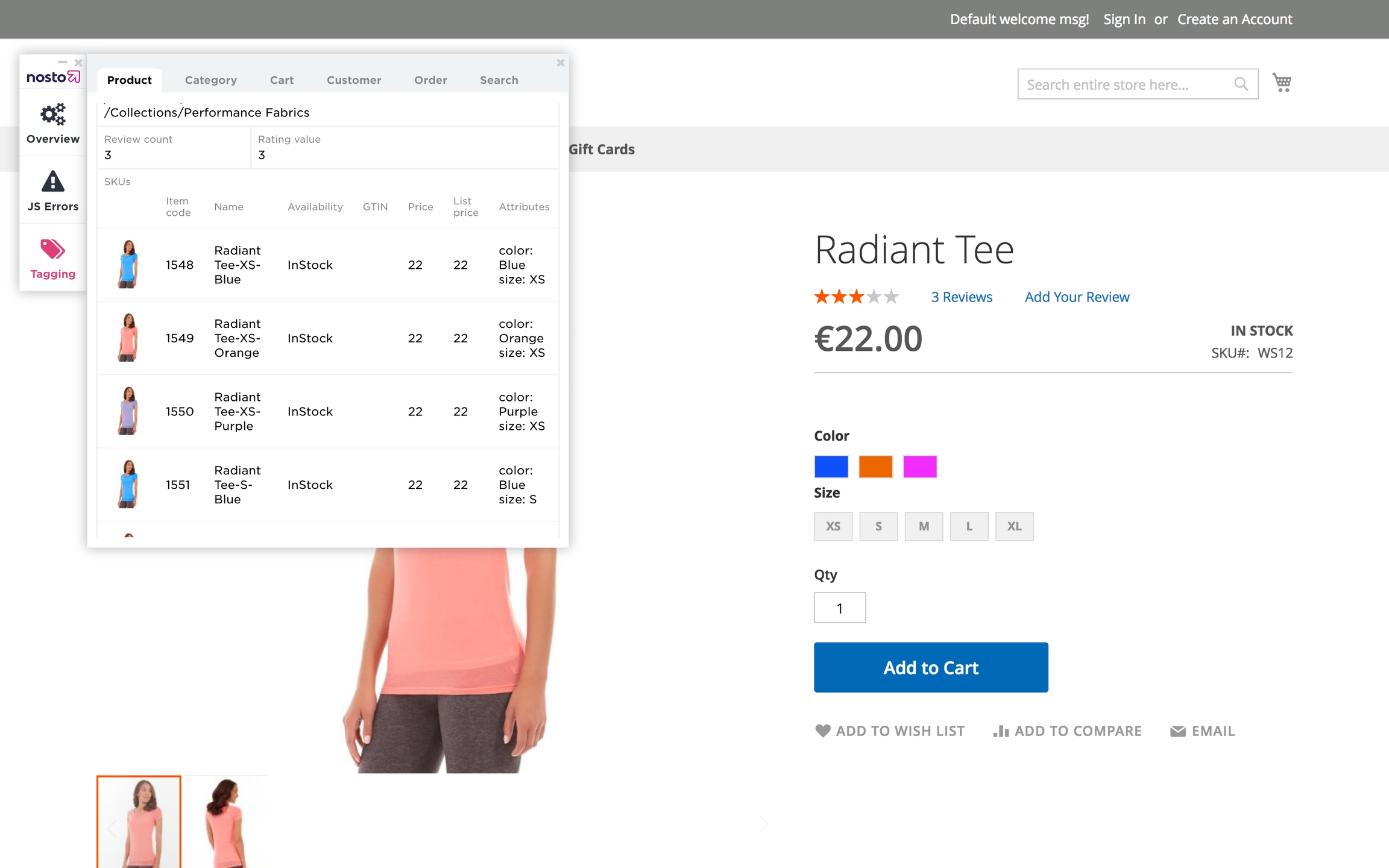Select the Tagging tag icon
The width and height of the screenshot is (1389, 868).
[x=53, y=249]
